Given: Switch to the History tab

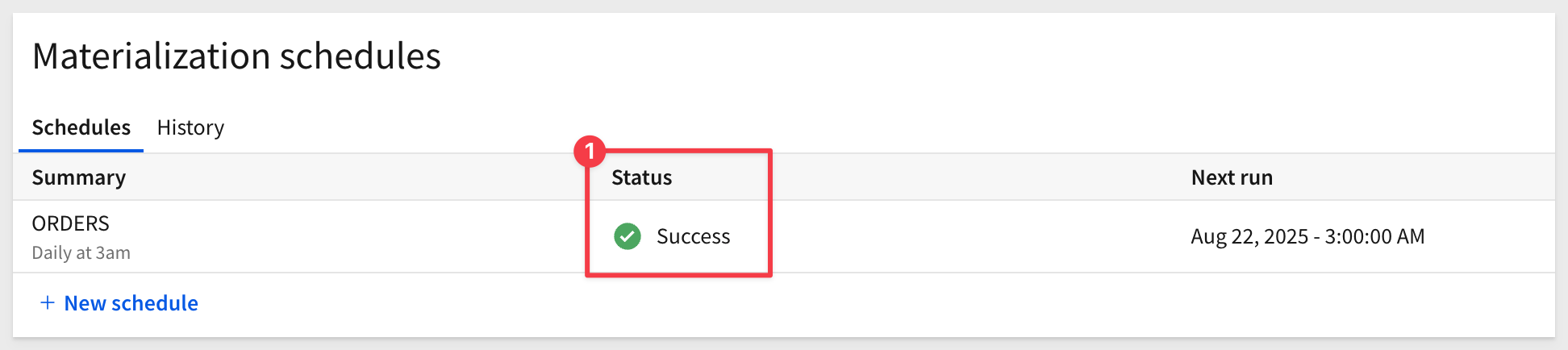Looking at the screenshot, I should click(190, 127).
